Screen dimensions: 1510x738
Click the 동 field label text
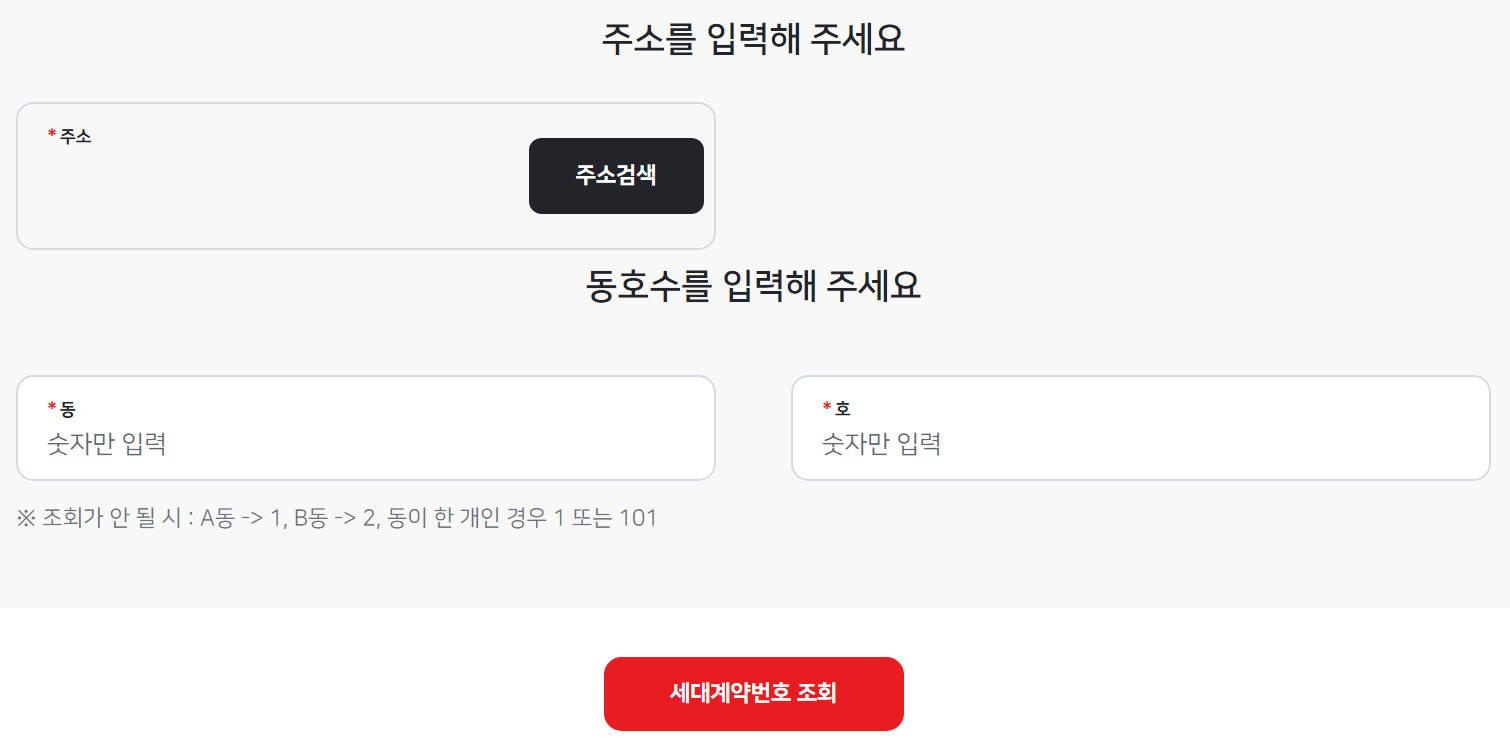pyautogui.click(x=68, y=409)
